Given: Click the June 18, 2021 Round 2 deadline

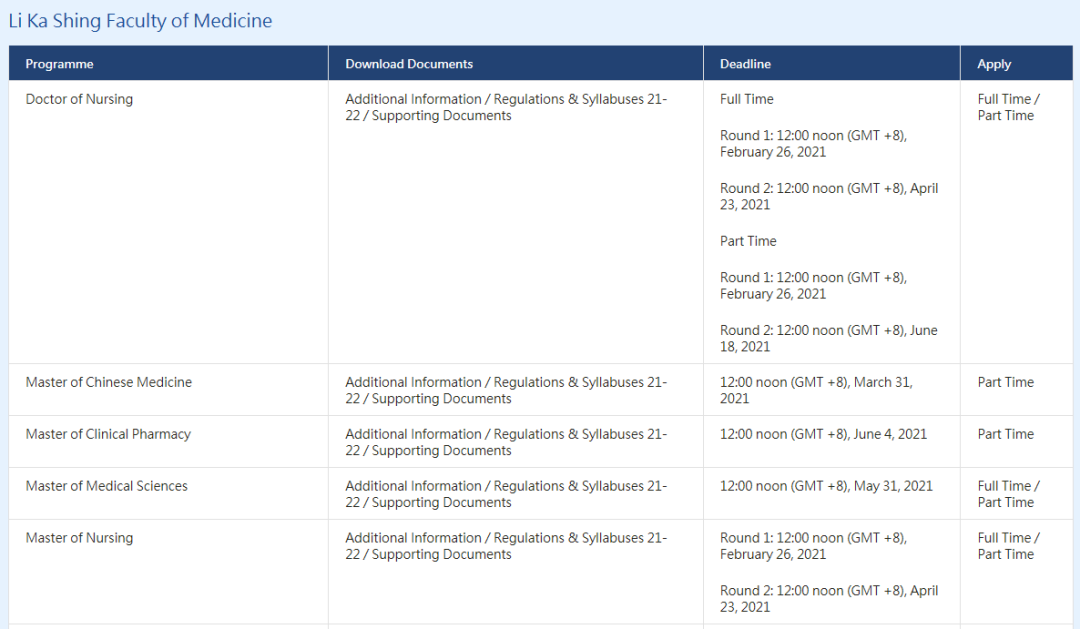Looking at the screenshot, I should coord(829,338).
